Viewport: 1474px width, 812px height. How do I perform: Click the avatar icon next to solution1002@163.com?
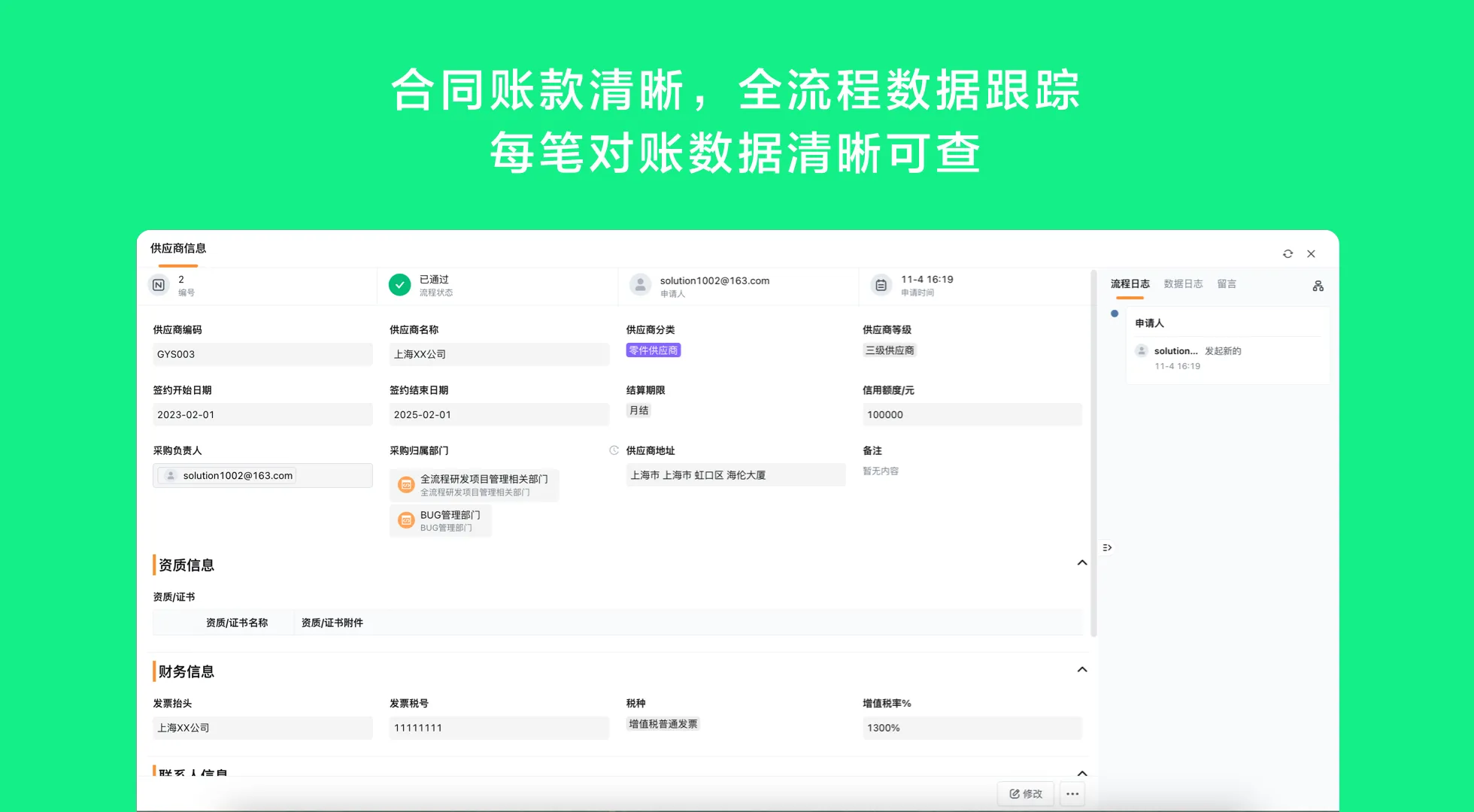(640, 285)
